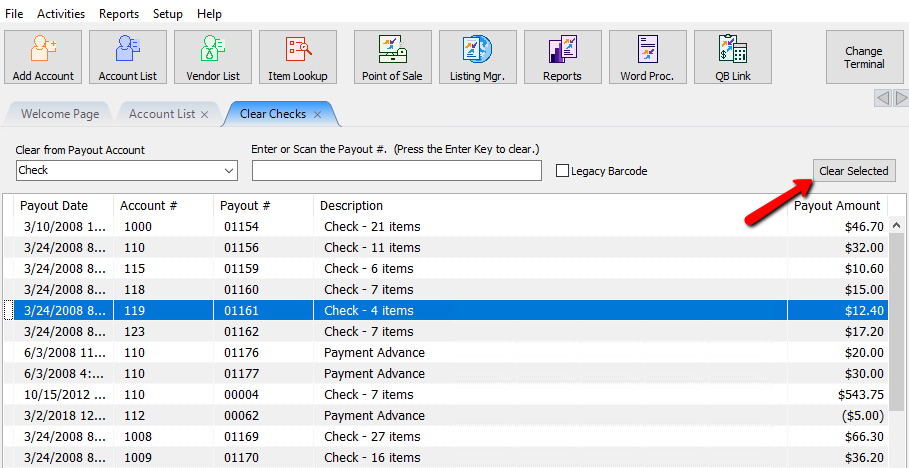
Task: Sort by the Description column header
Action: click(x=550, y=205)
